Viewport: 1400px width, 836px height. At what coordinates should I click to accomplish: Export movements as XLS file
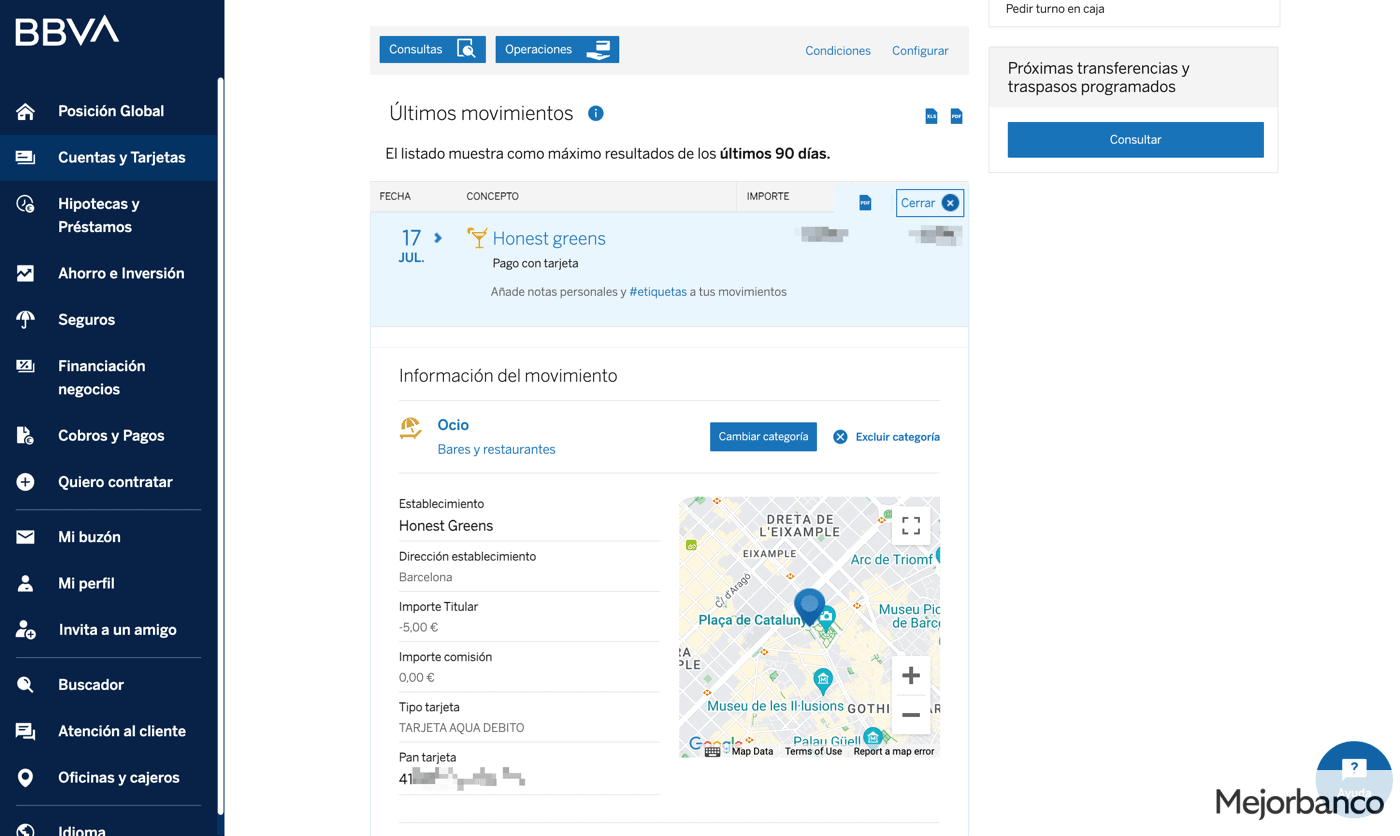tap(931, 116)
